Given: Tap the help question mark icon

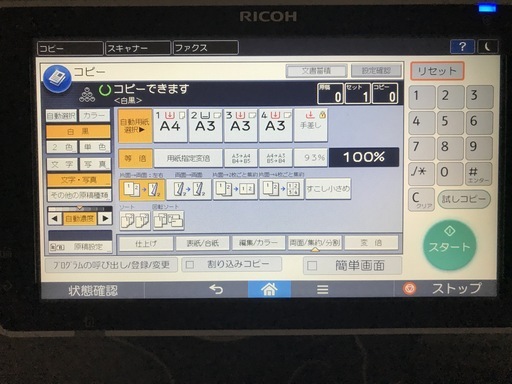Looking at the screenshot, I should (x=462, y=47).
